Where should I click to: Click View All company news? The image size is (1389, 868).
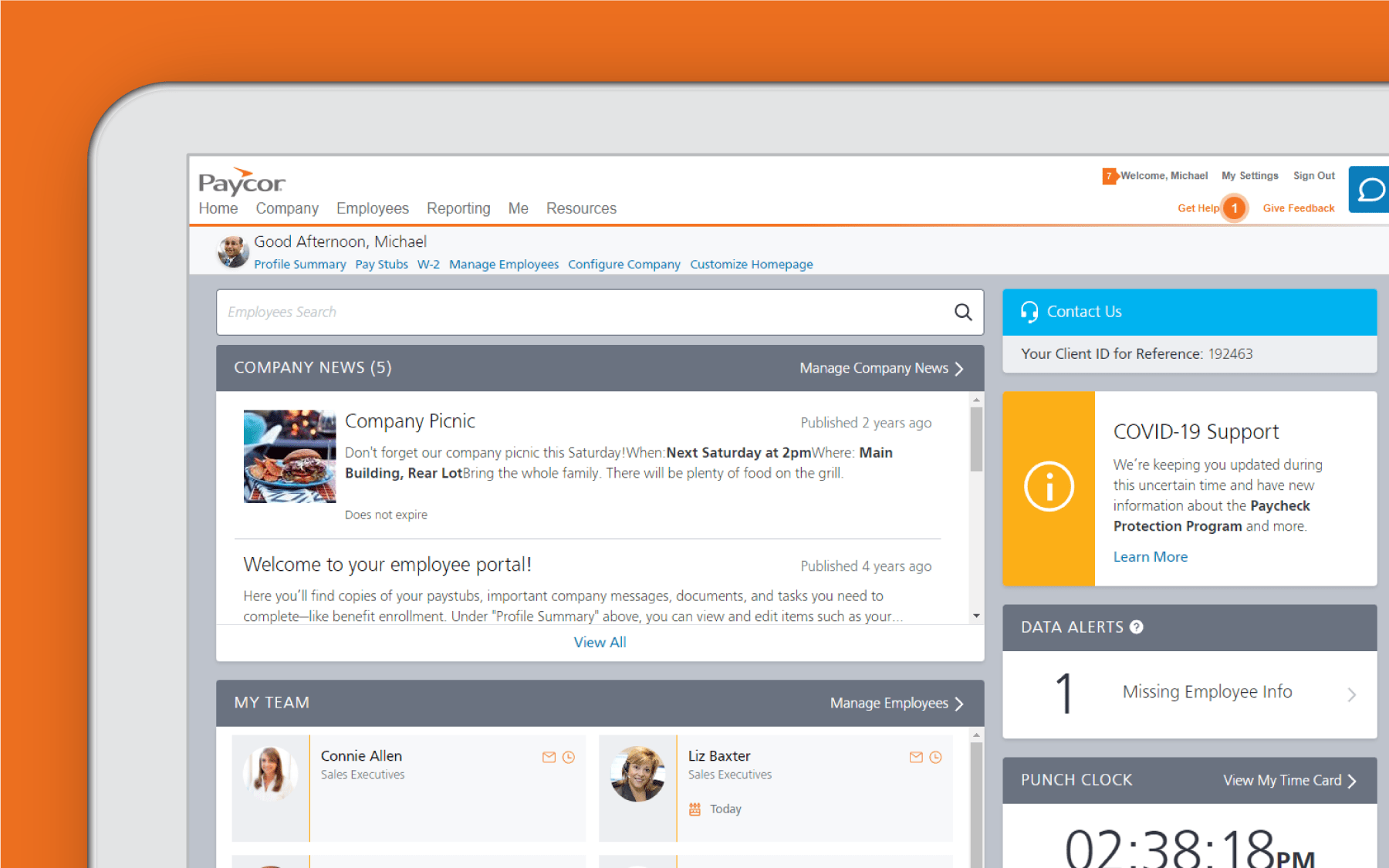pyautogui.click(x=600, y=642)
